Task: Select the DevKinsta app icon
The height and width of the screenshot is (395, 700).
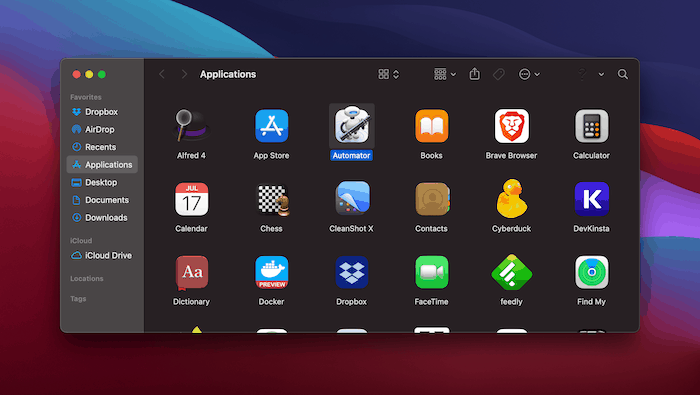Action: [x=592, y=199]
